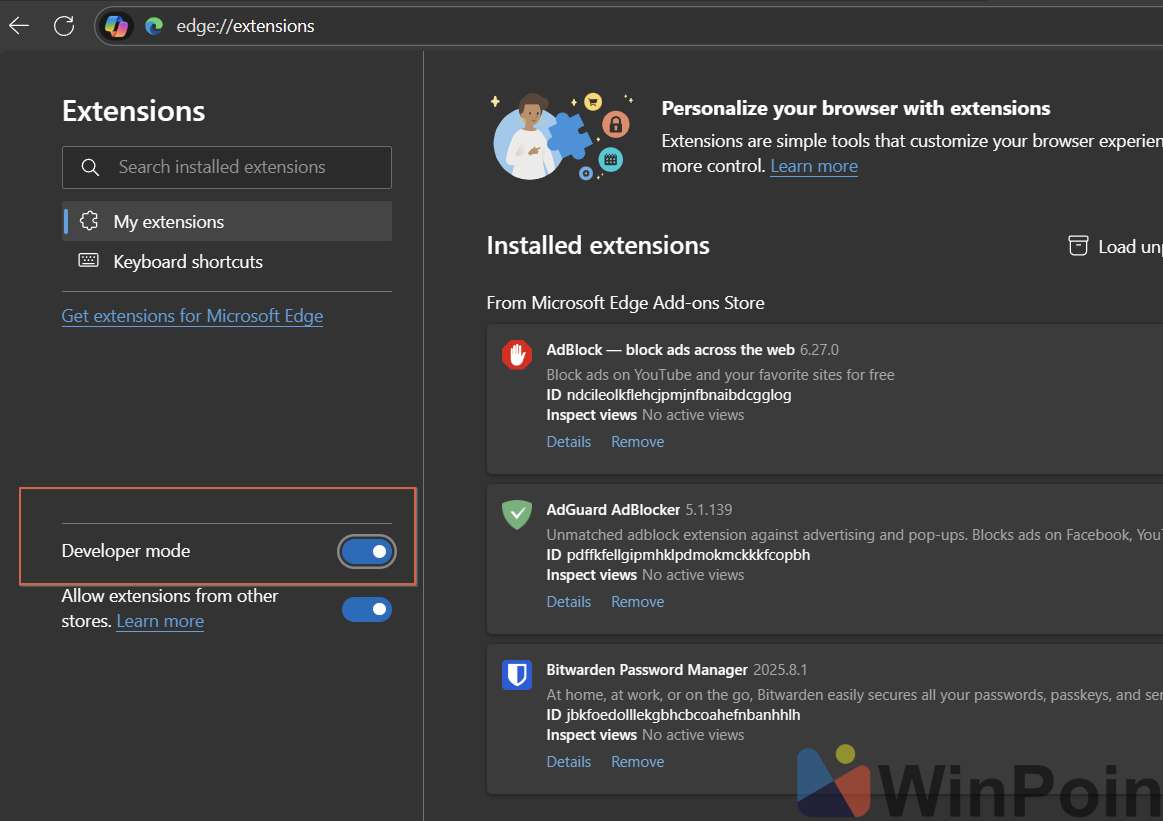This screenshot has width=1163, height=821.
Task: Open Learn more link in Personalize banner
Action: pos(814,166)
